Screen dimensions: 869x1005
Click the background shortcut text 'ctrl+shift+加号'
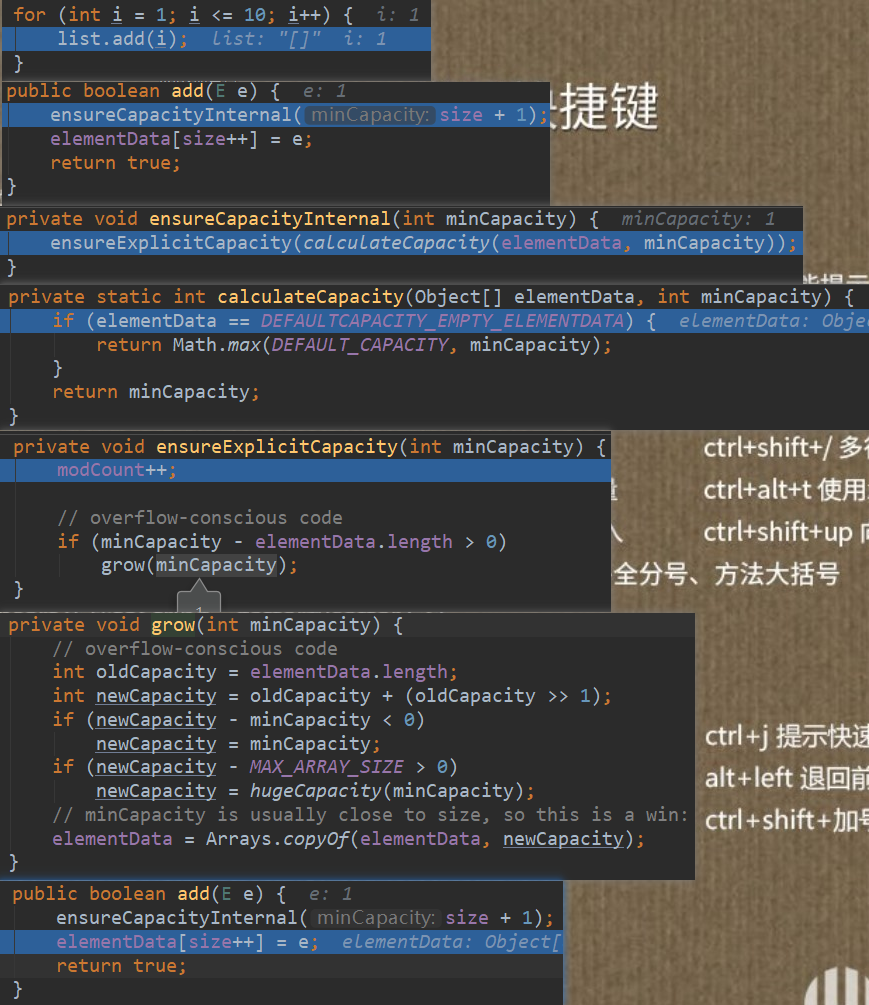pos(787,820)
